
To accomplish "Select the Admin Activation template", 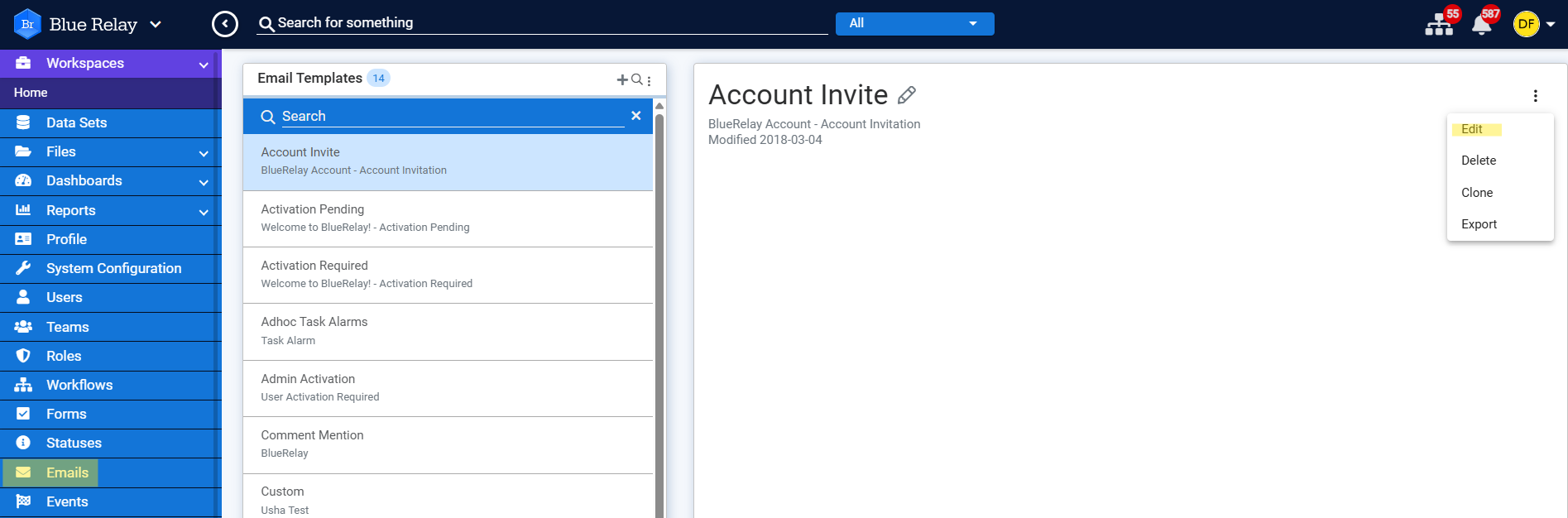I will pyautogui.click(x=448, y=388).
